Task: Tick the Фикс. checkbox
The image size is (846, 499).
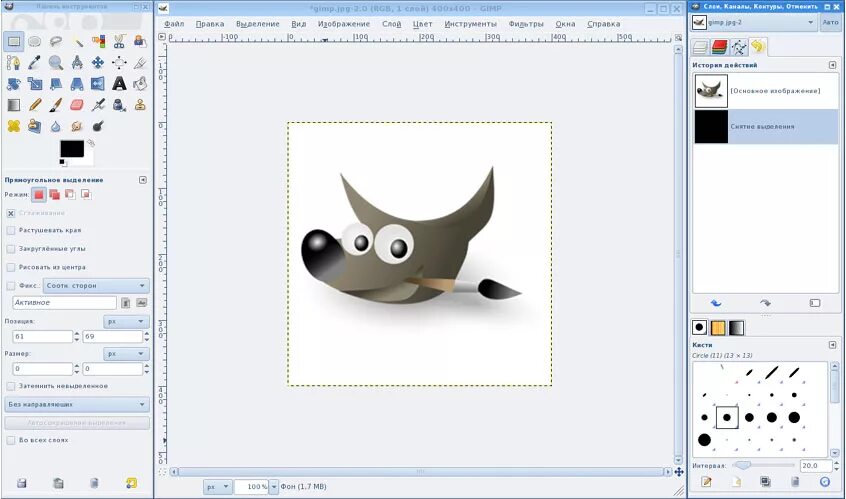Action: [10, 285]
